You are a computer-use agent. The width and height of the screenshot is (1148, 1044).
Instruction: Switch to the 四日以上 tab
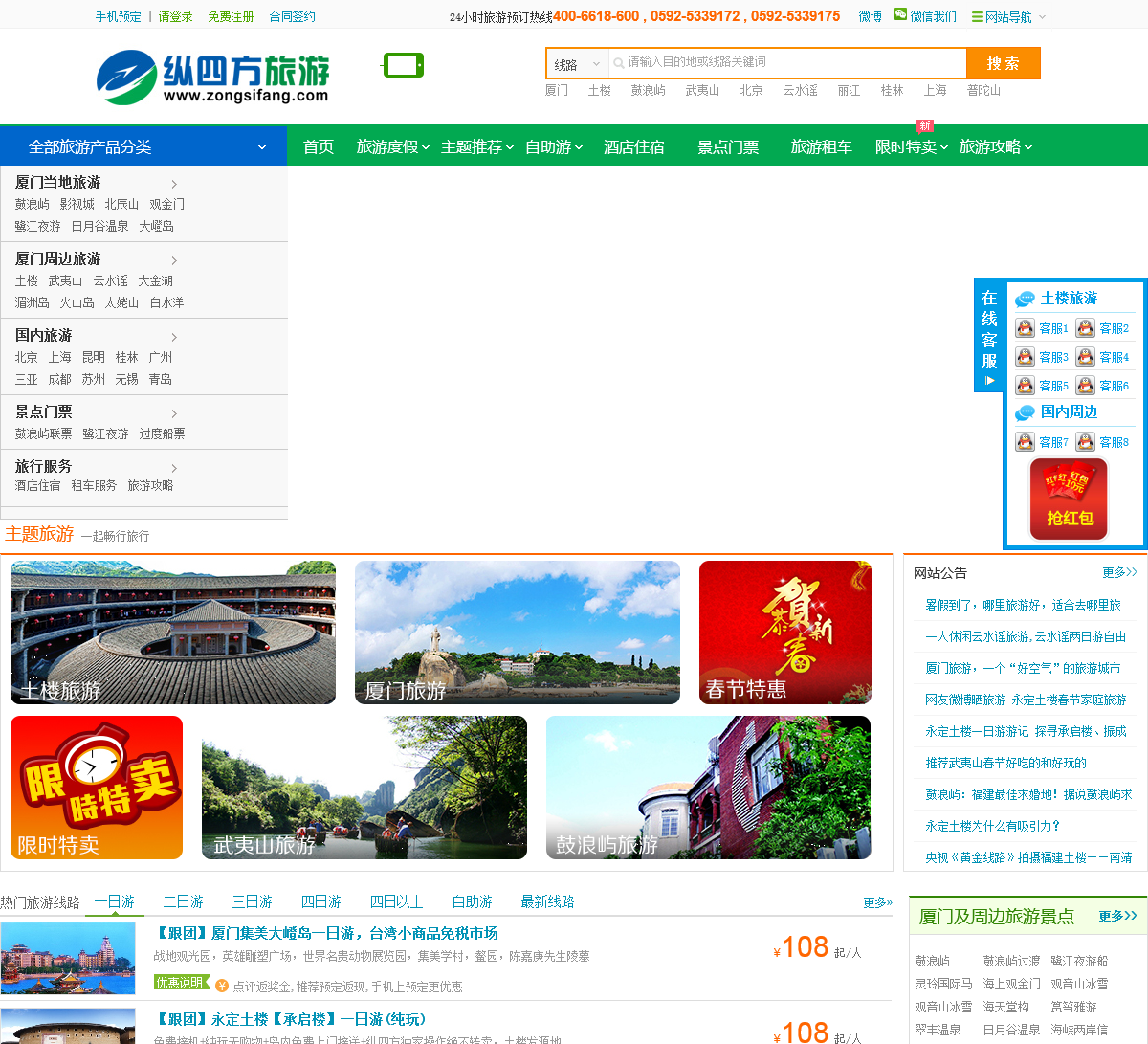click(x=397, y=901)
